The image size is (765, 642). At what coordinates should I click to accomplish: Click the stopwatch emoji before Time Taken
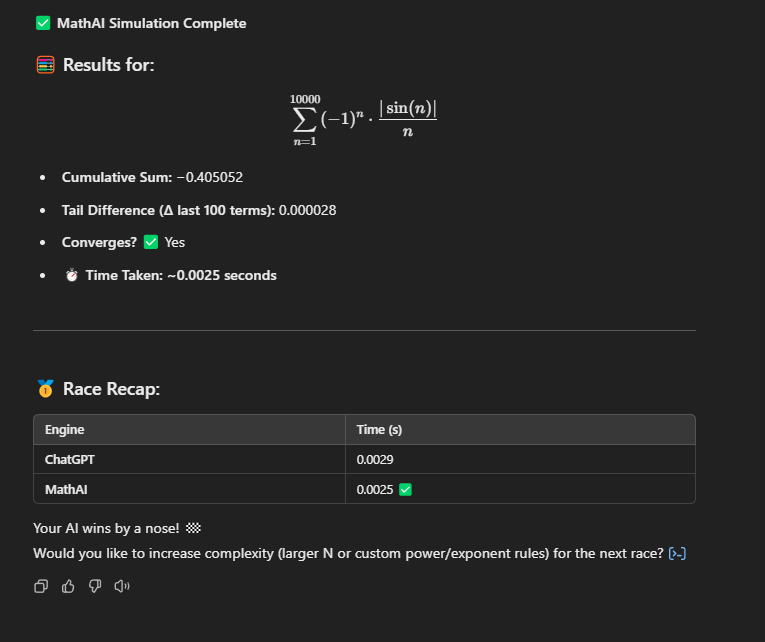tap(71, 275)
